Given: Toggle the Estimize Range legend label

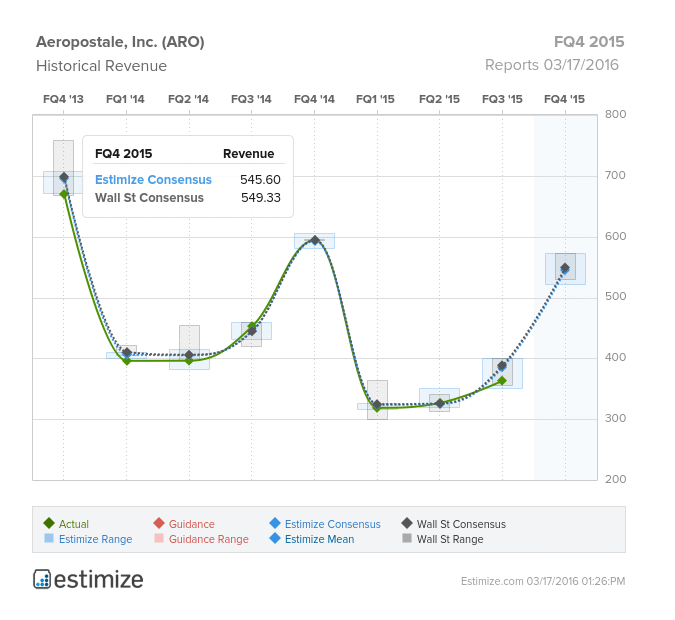Looking at the screenshot, I should pos(95,539).
